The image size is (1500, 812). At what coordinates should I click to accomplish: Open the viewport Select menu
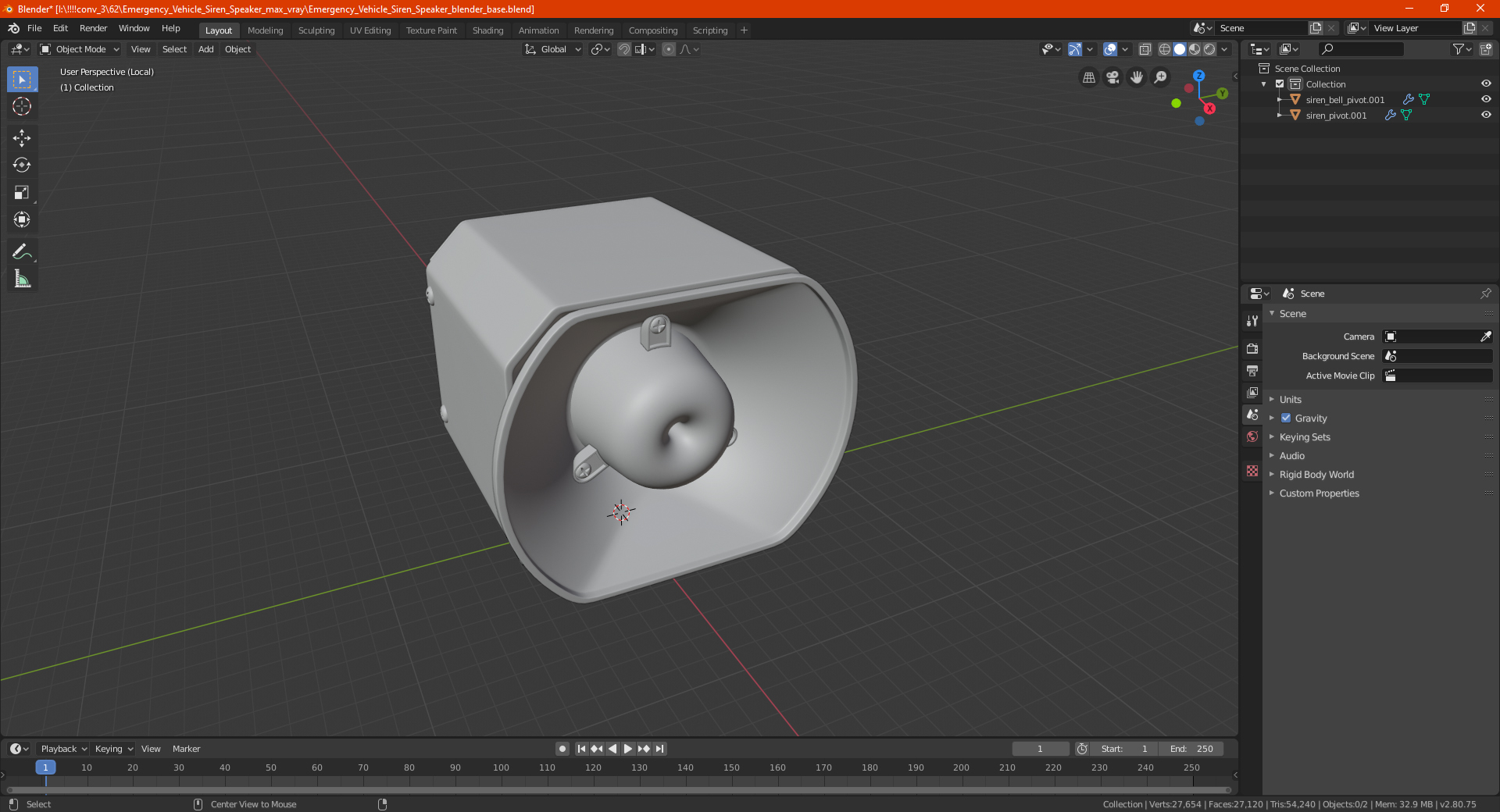[174, 49]
